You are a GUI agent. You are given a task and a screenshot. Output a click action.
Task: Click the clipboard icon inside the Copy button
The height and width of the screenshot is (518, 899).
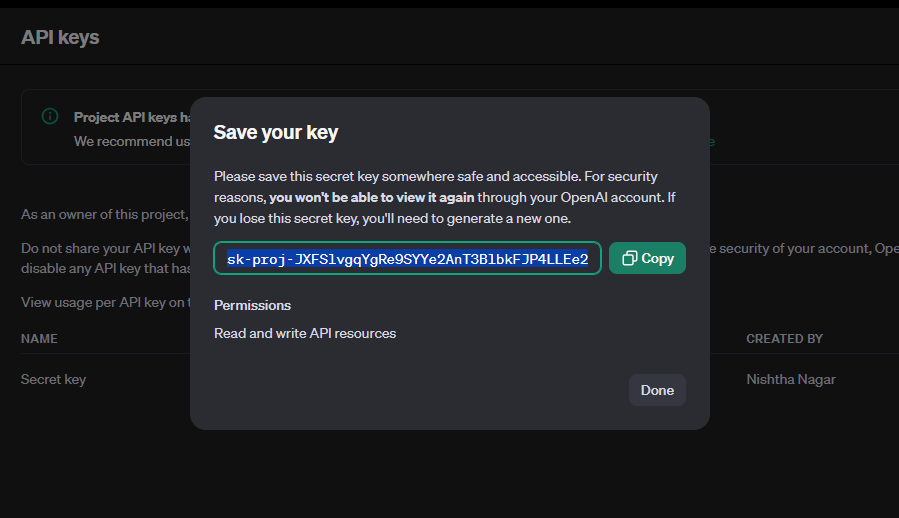[630, 258]
